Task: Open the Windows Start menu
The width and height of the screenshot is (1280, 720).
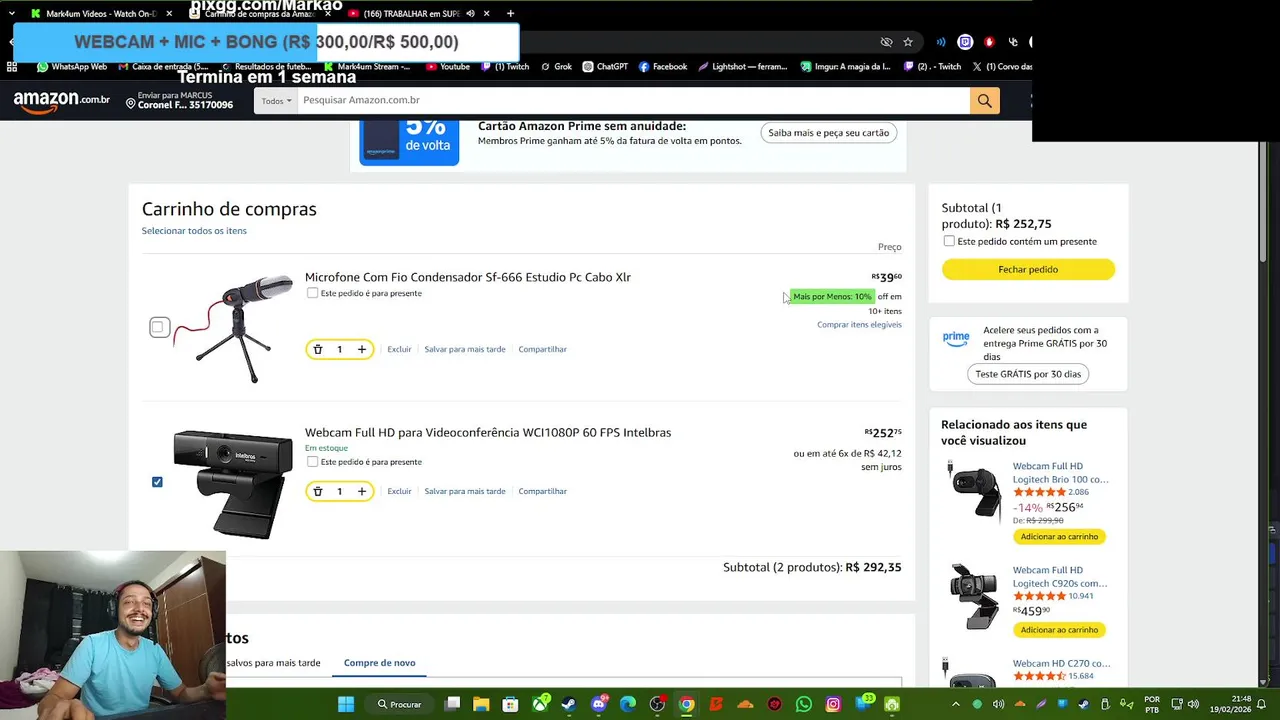Action: 346,704
